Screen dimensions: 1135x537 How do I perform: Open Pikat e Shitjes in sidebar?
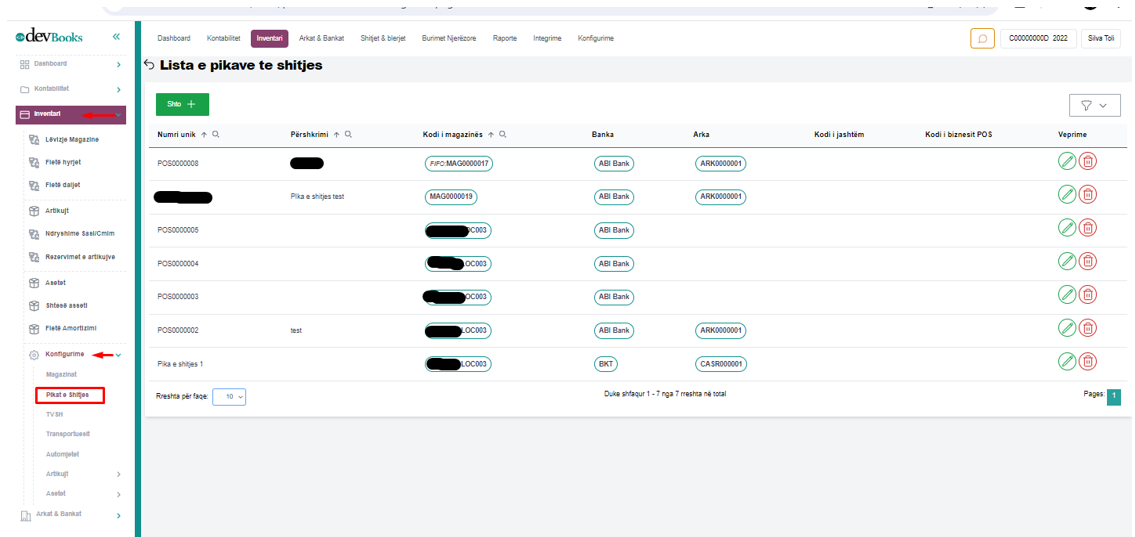coord(68,395)
